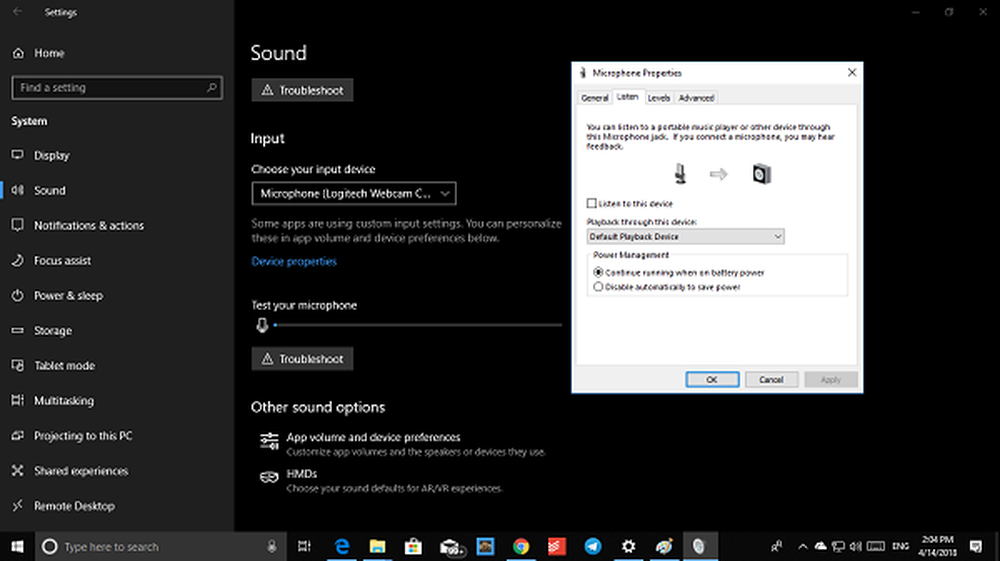Open the Windows Start menu
The width and height of the screenshot is (1000, 561).
tap(17, 546)
